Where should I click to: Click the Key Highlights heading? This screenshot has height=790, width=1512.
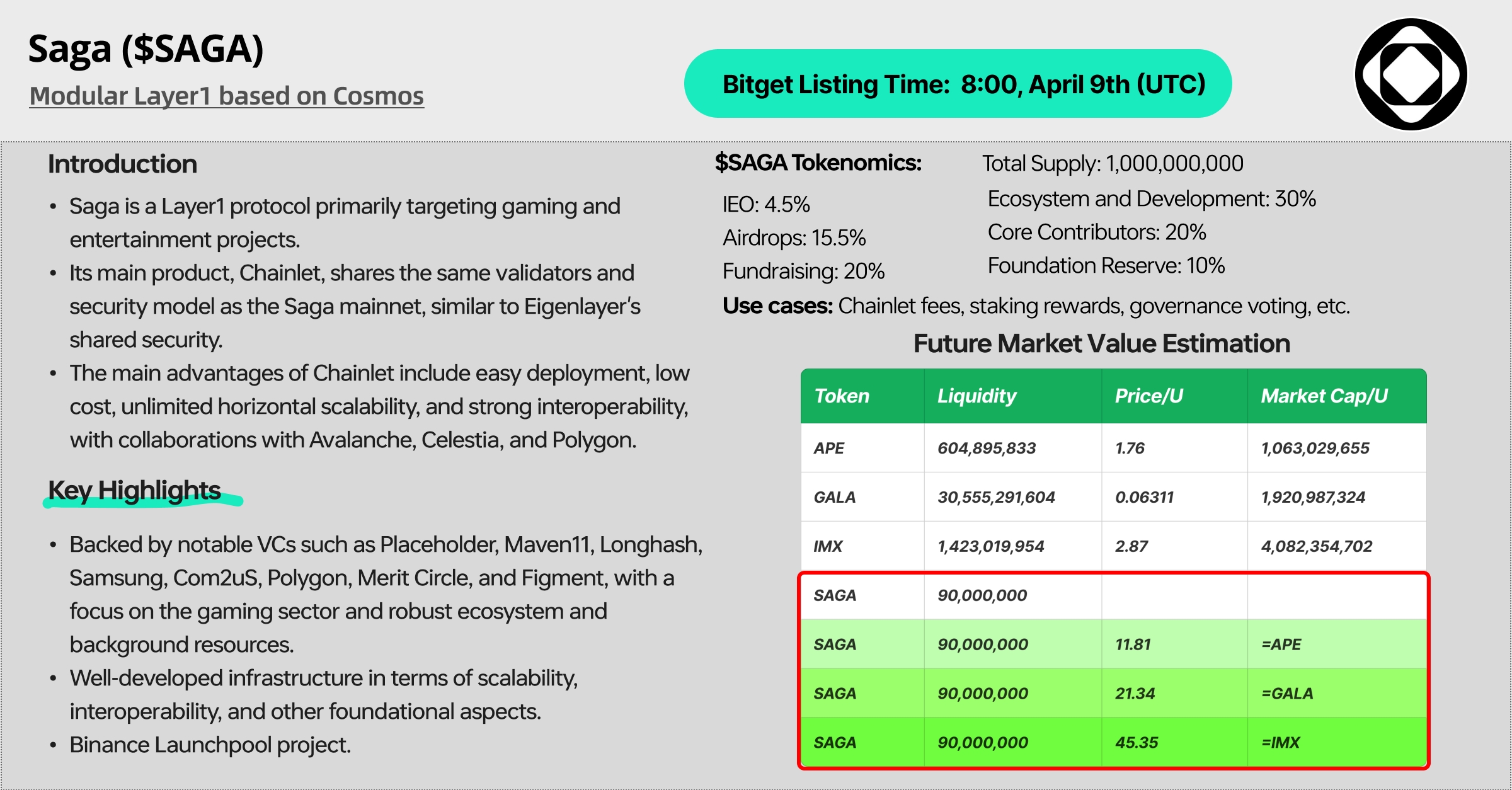click(x=135, y=490)
